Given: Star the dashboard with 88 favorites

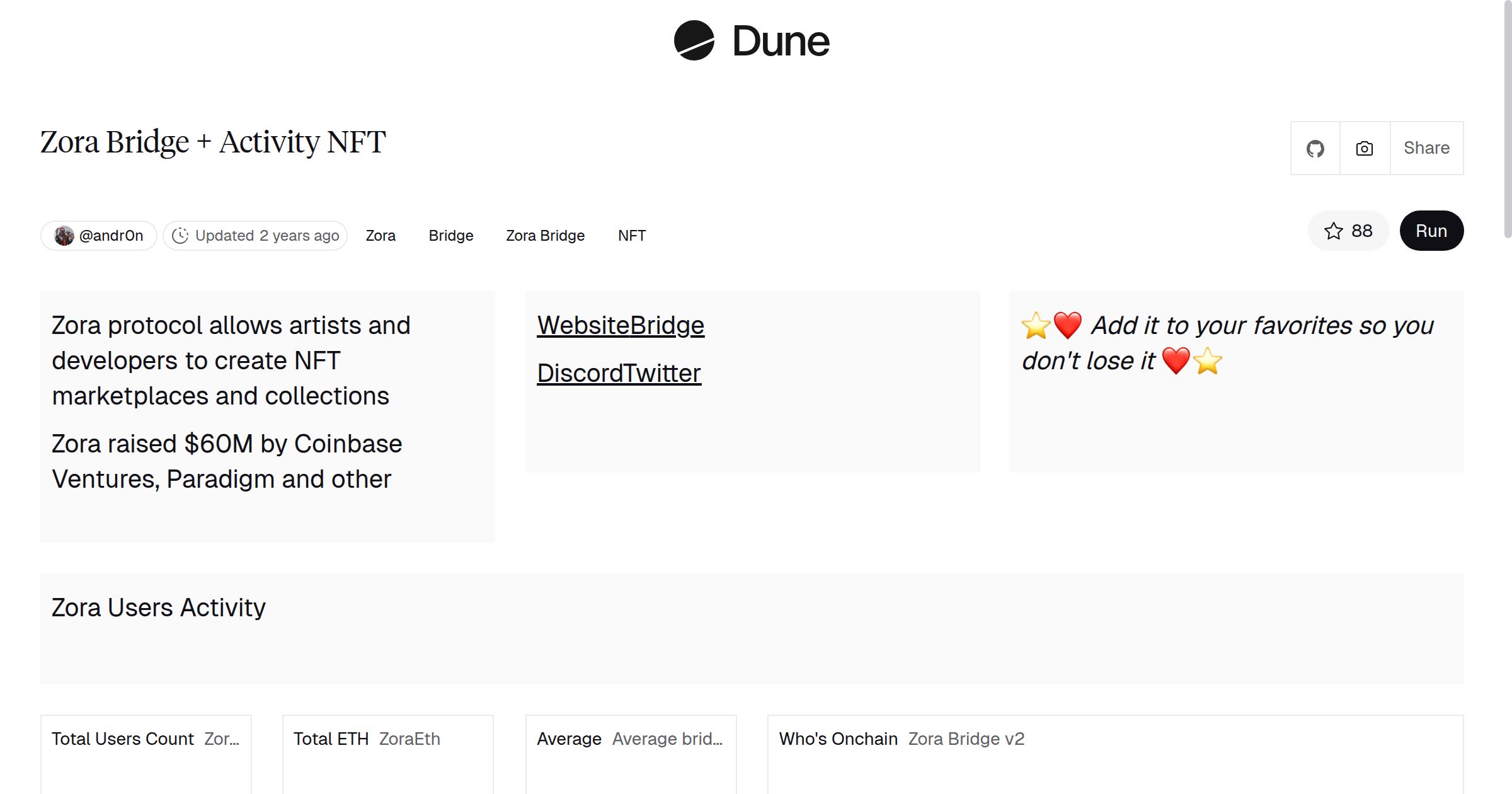Looking at the screenshot, I should (1348, 231).
